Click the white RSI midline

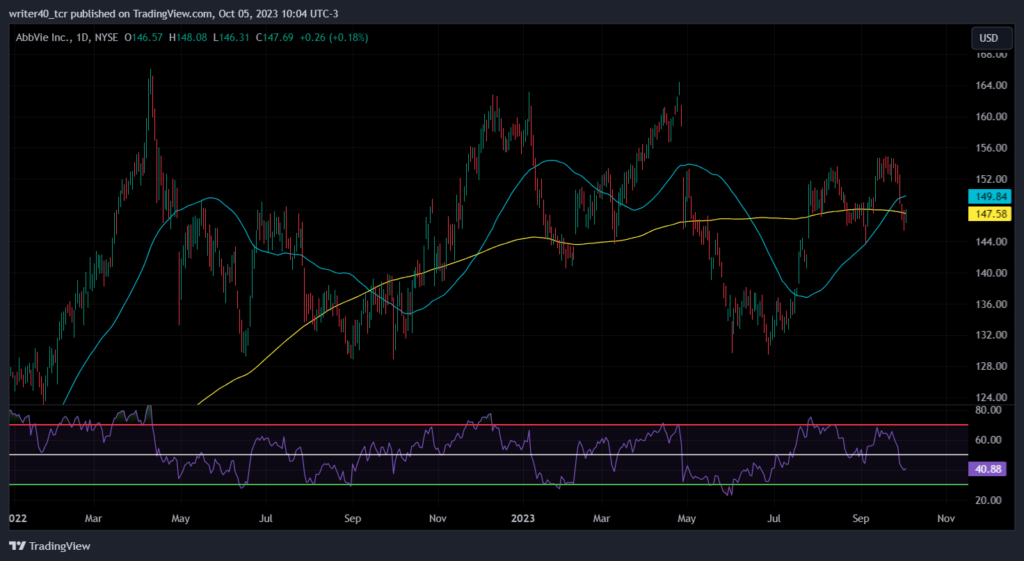(488, 455)
